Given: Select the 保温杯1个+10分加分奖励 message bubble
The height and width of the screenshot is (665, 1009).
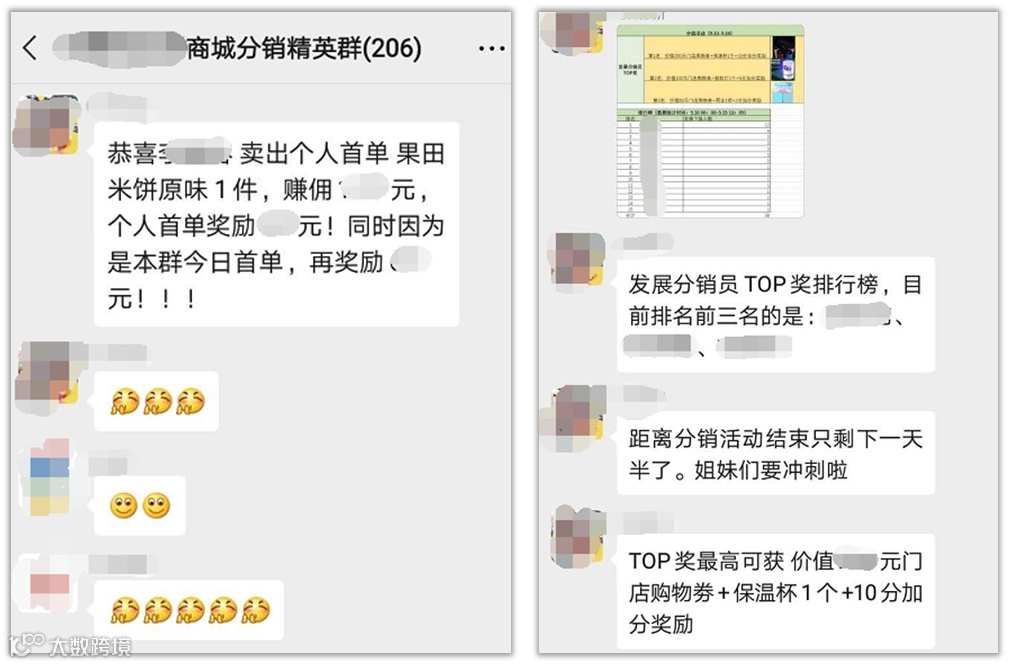Looking at the screenshot, I should click(775, 592).
